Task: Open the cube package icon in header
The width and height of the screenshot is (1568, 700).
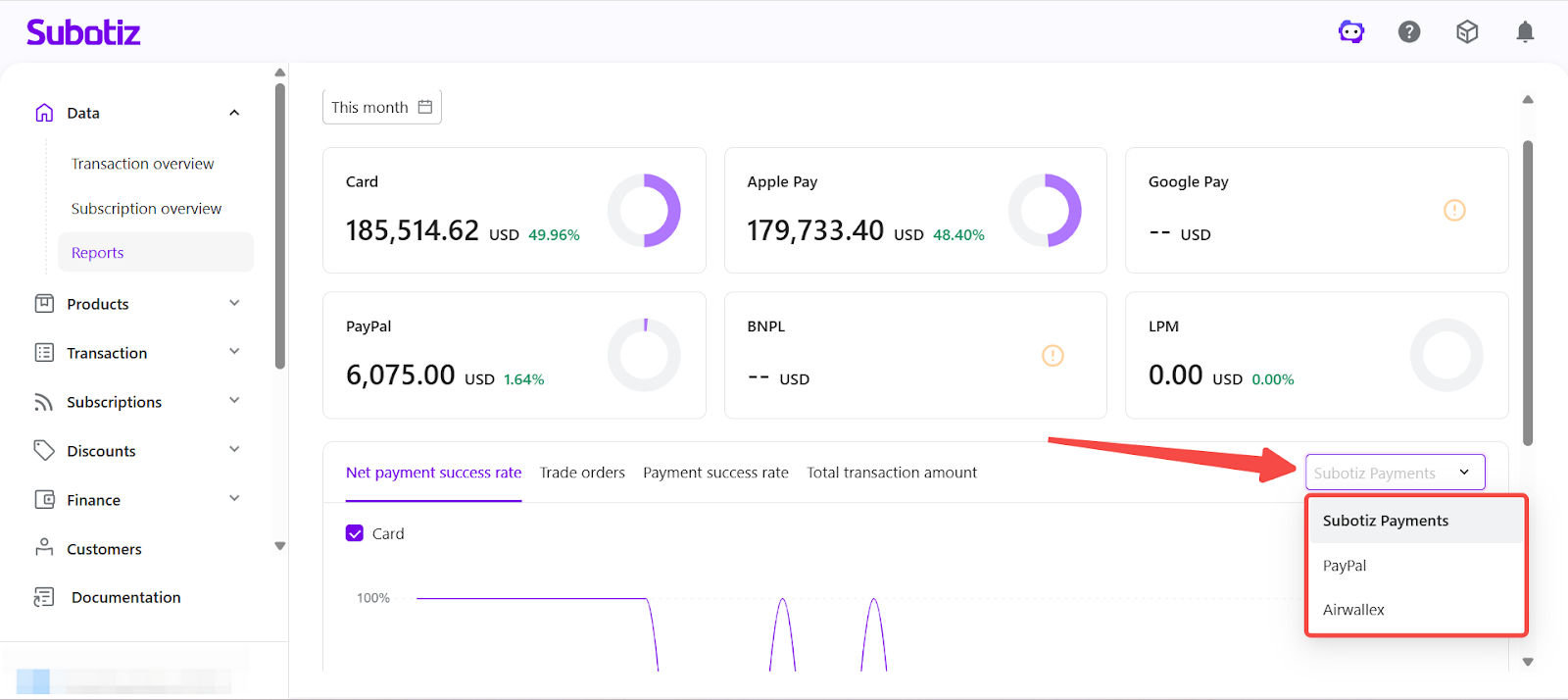Action: (x=1467, y=32)
